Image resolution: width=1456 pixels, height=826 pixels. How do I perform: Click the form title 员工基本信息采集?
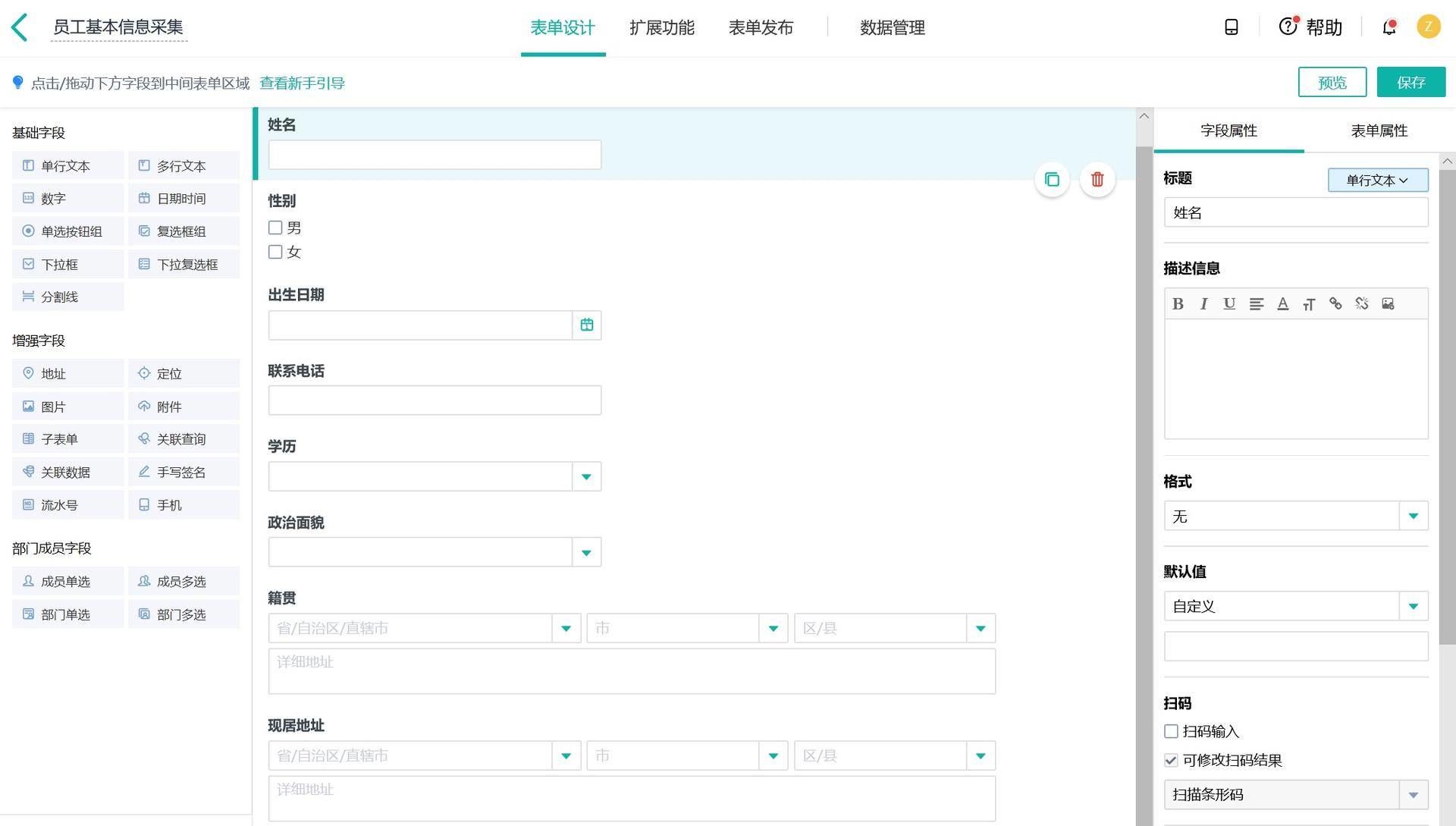[118, 27]
